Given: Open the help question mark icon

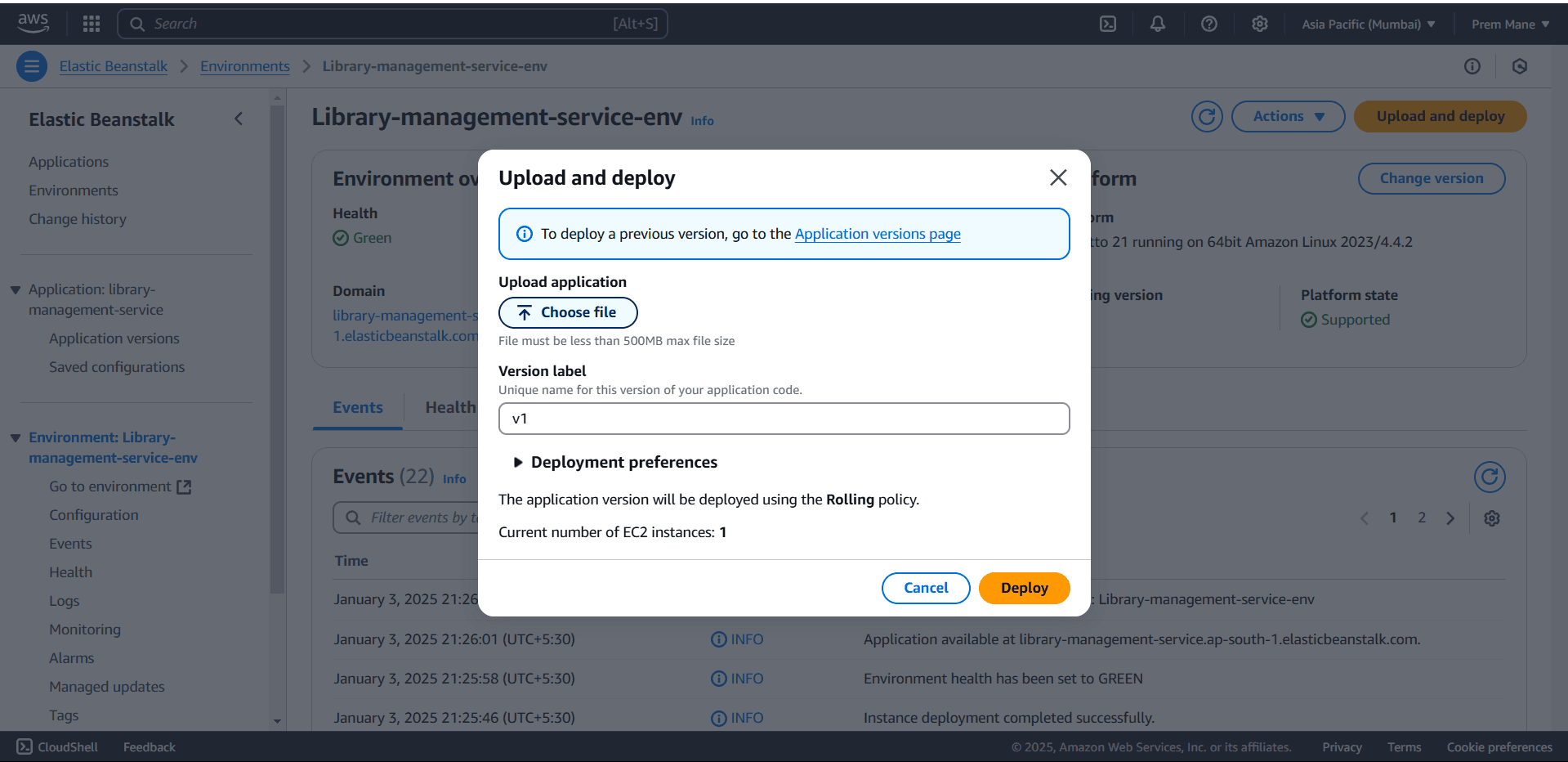Looking at the screenshot, I should [x=1209, y=24].
